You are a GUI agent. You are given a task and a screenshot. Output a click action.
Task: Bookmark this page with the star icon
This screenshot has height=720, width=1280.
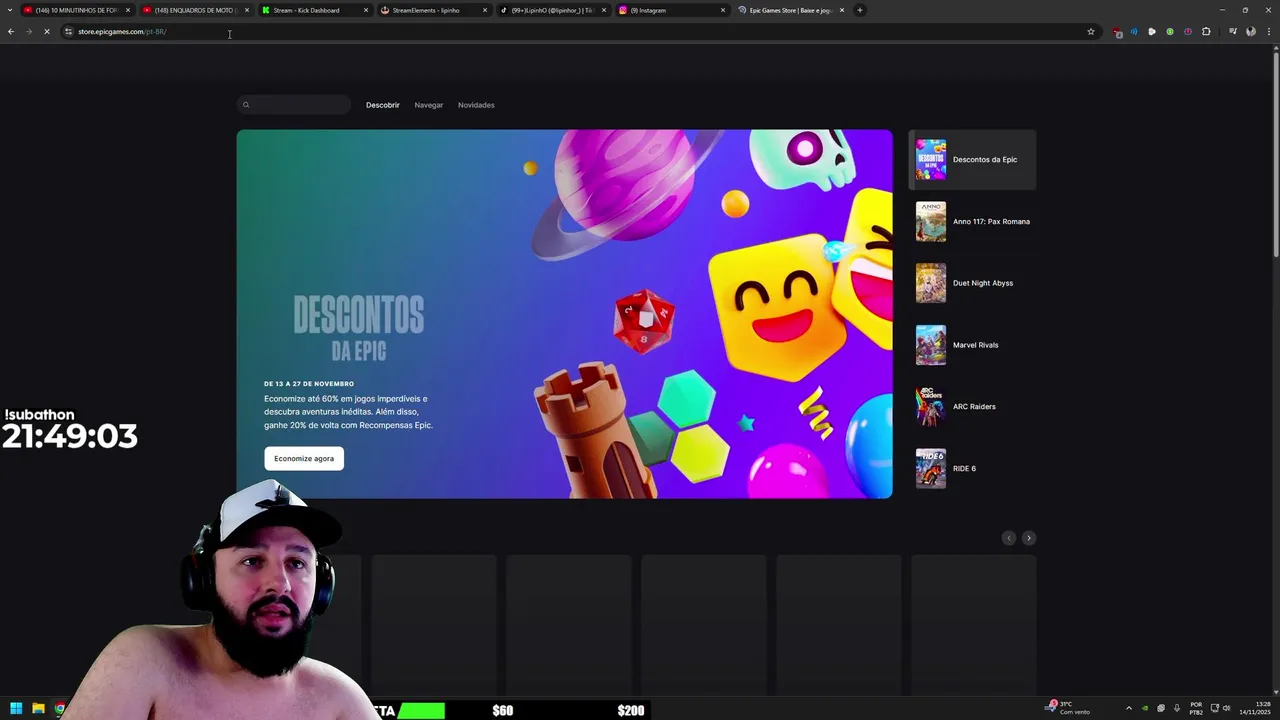point(1091,31)
